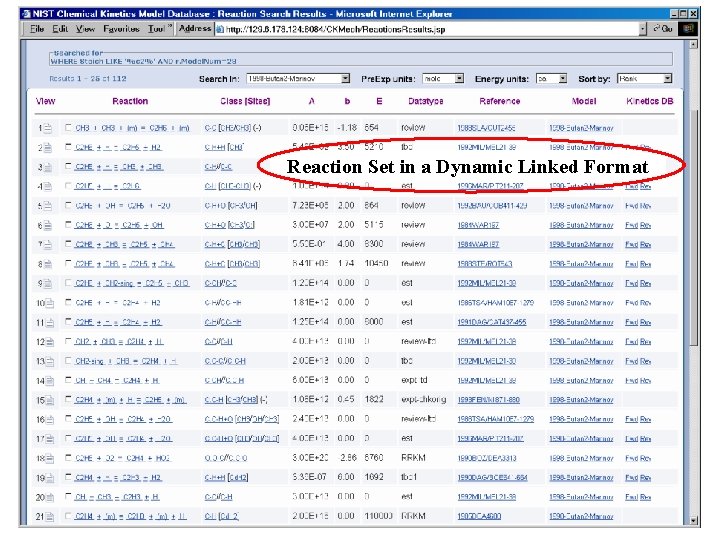Open model link for row 16
This screenshot has height=540, width=720.
pyautogui.click(x=581, y=419)
